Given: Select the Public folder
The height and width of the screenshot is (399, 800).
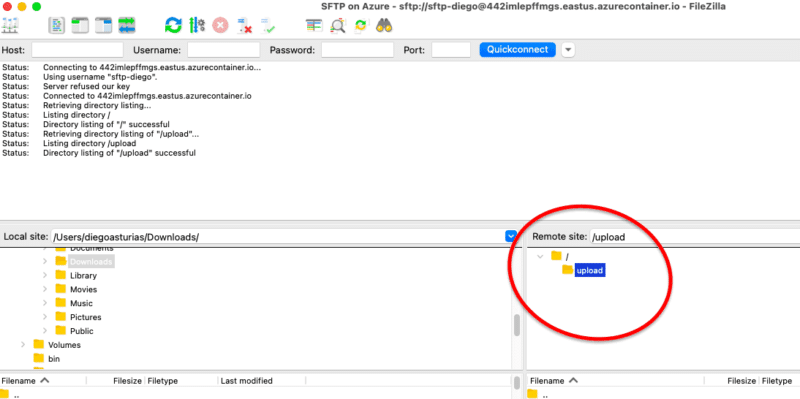Looking at the screenshot, I should (82, 331).
